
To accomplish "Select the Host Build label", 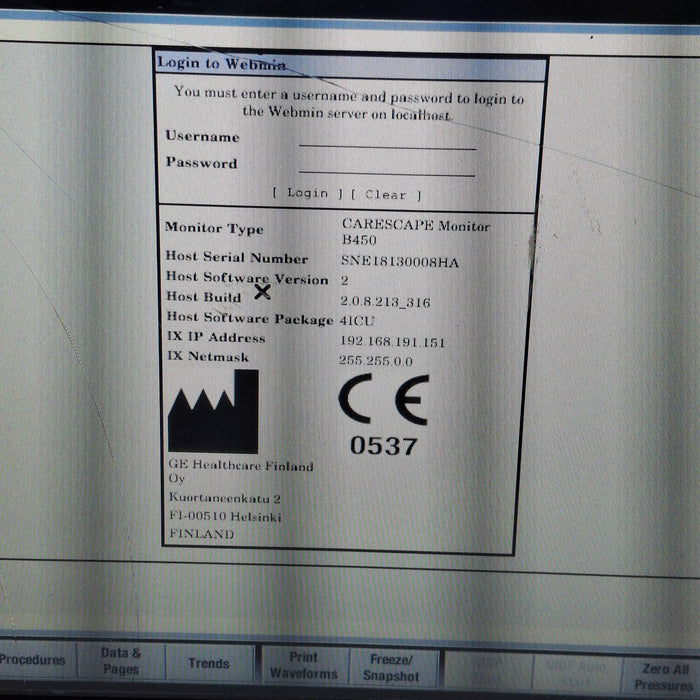I will [204, 297].
